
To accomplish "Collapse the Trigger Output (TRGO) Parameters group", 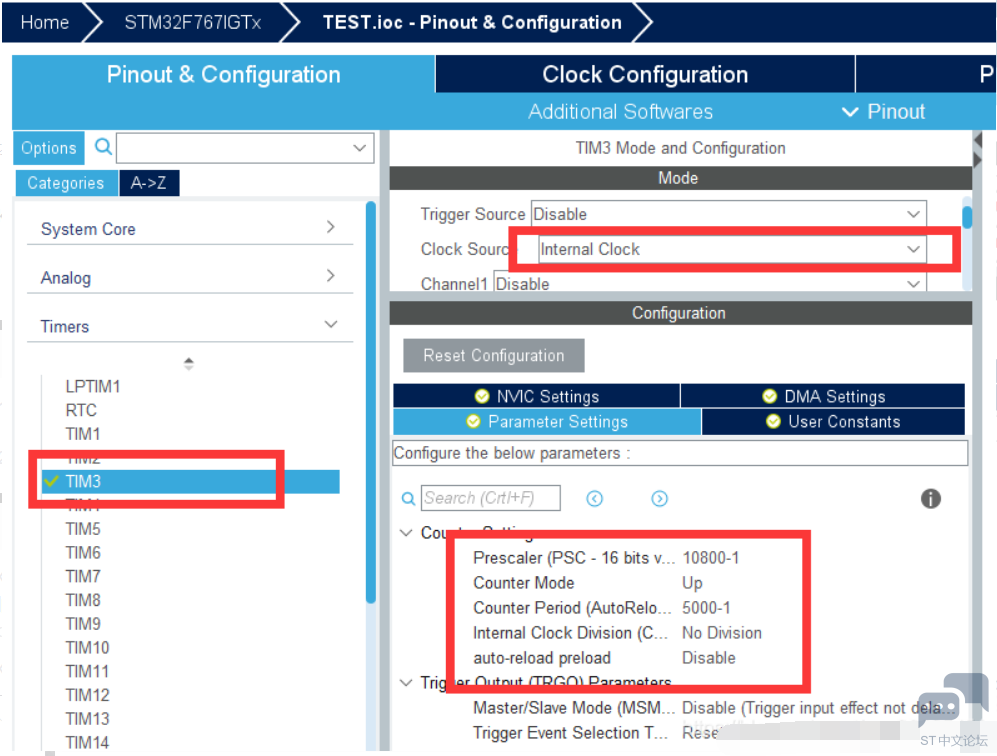I will click(x=406, y=682).
